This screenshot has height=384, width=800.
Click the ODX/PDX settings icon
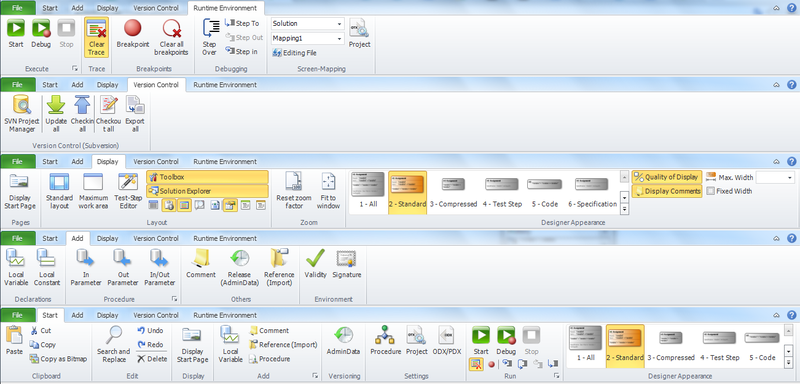(446, 341)
